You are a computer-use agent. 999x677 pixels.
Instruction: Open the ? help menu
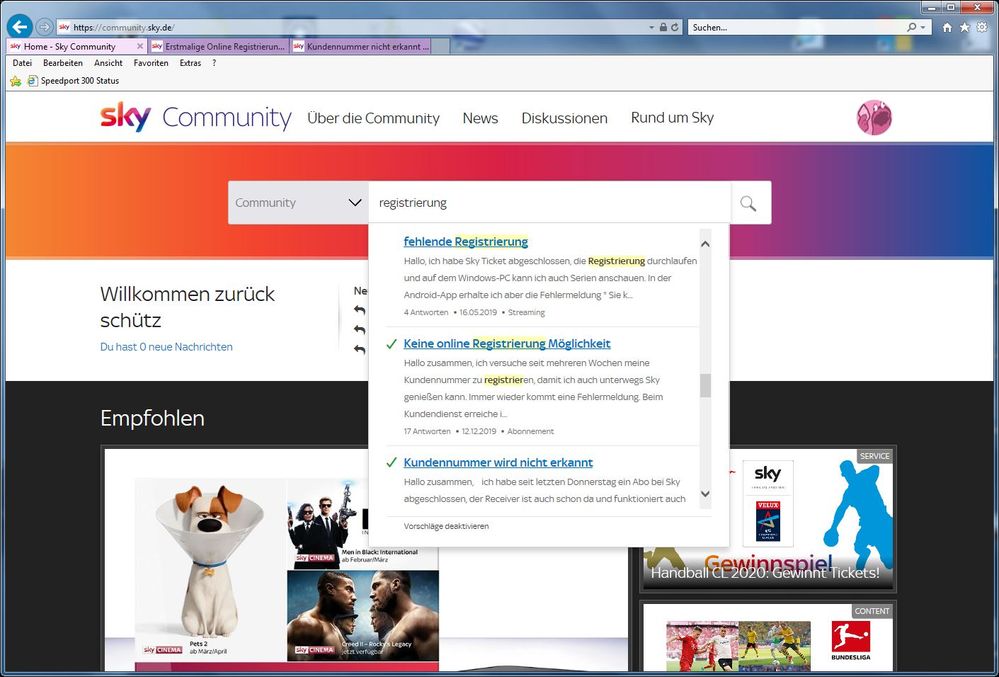pos(214,63)
